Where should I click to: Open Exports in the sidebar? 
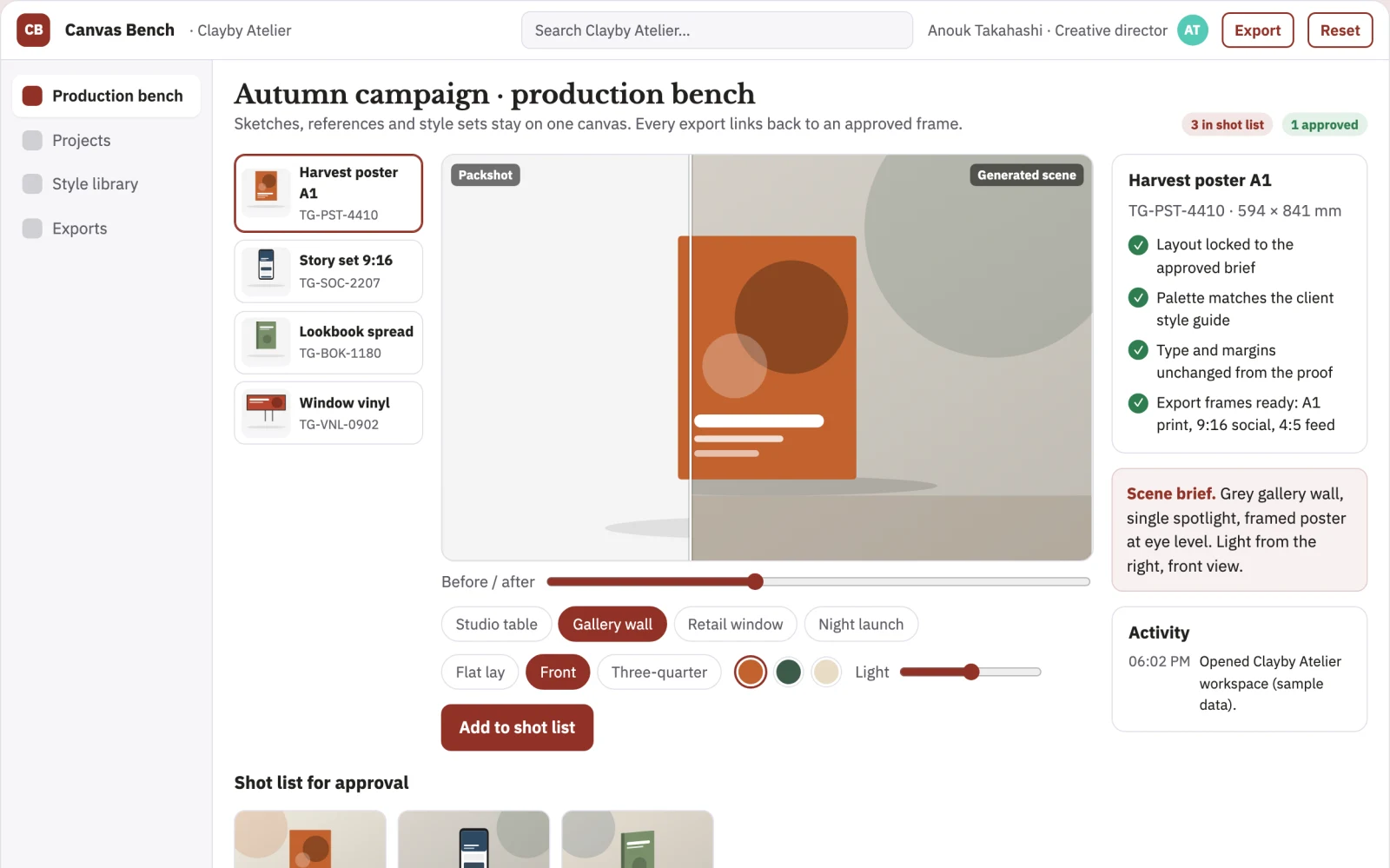106,229
